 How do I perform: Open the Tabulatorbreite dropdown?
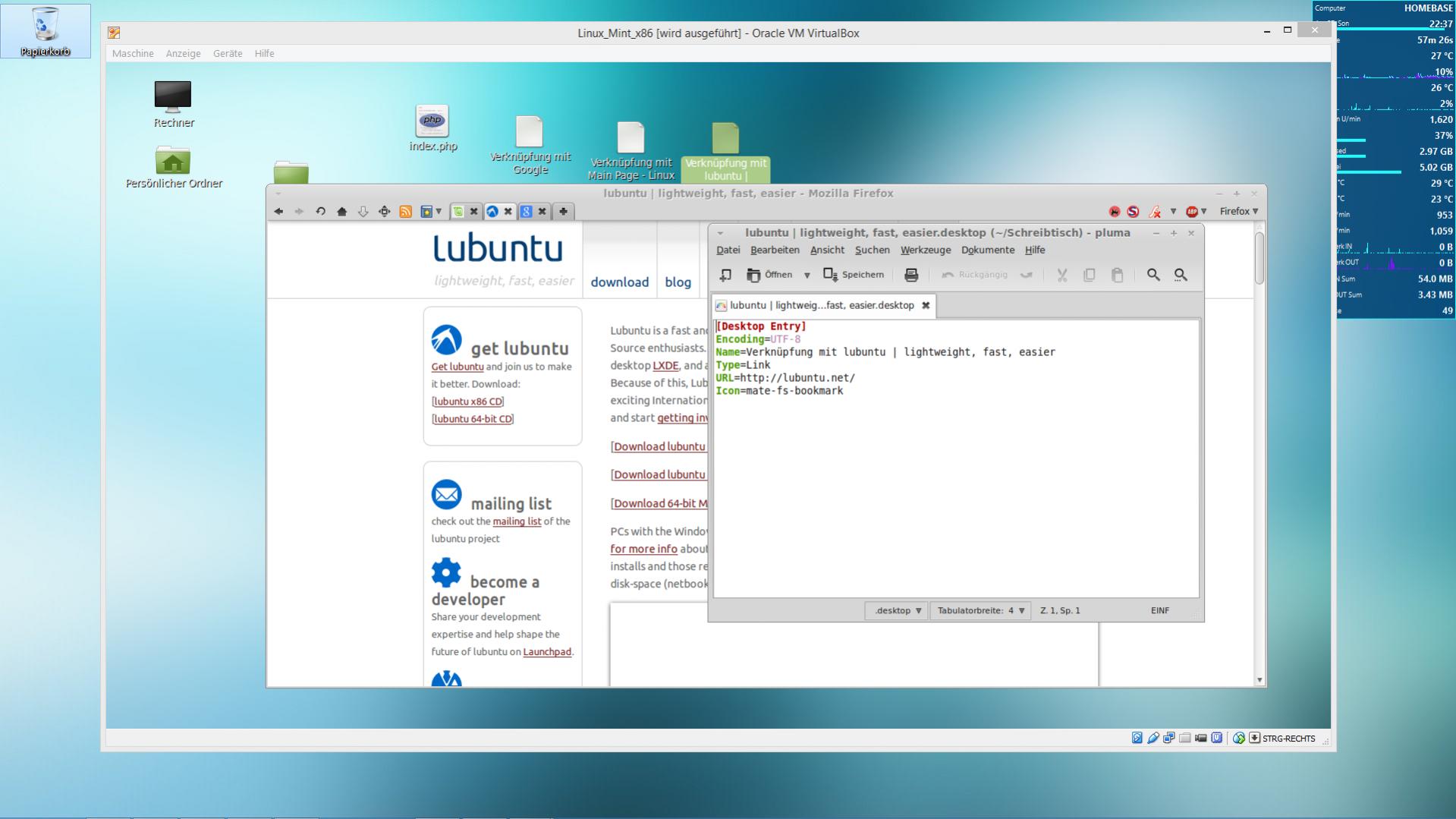click(980, 610)
